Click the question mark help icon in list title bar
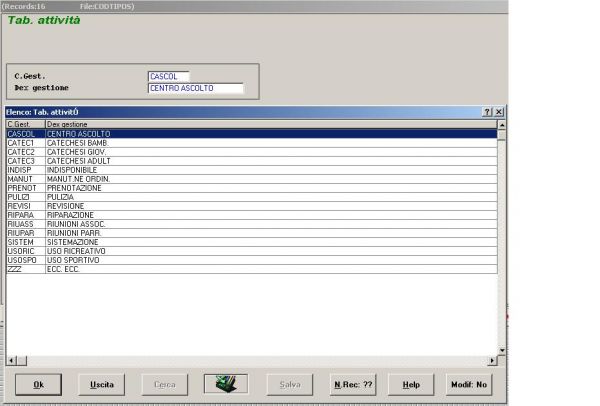 click(x=486, y=112)
